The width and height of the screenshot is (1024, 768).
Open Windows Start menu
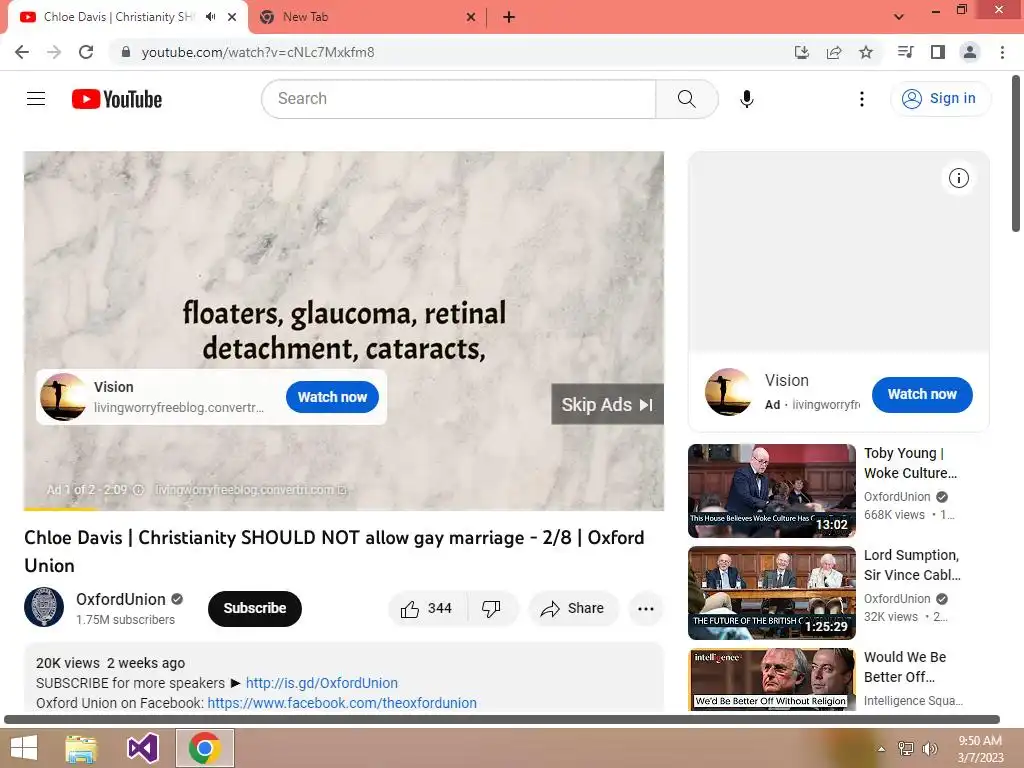(24, 748)
